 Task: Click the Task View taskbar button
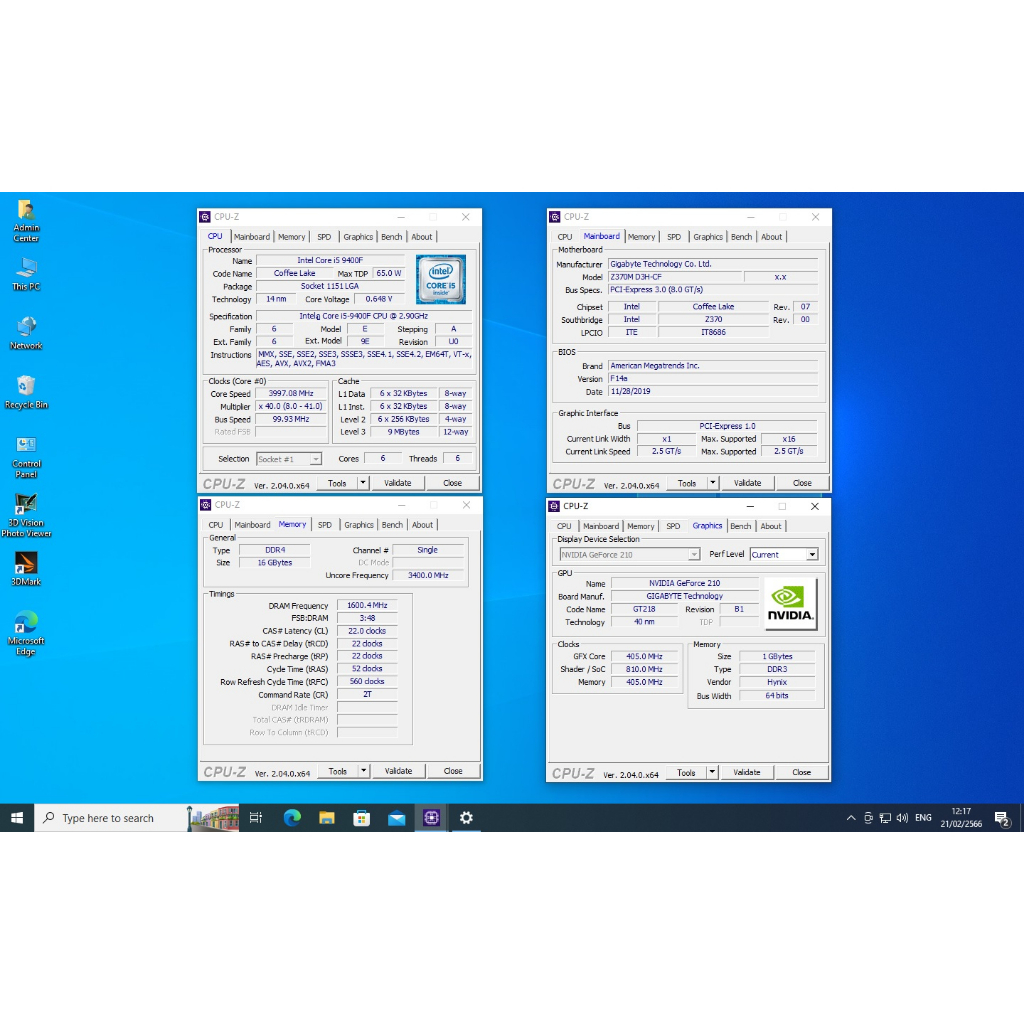click(x=256, y=818)
